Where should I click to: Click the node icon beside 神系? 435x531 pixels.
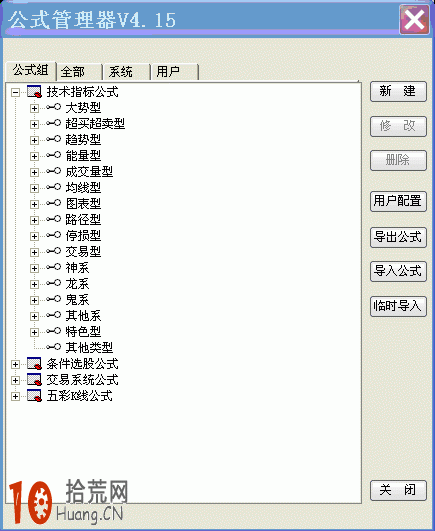[53, 267]
